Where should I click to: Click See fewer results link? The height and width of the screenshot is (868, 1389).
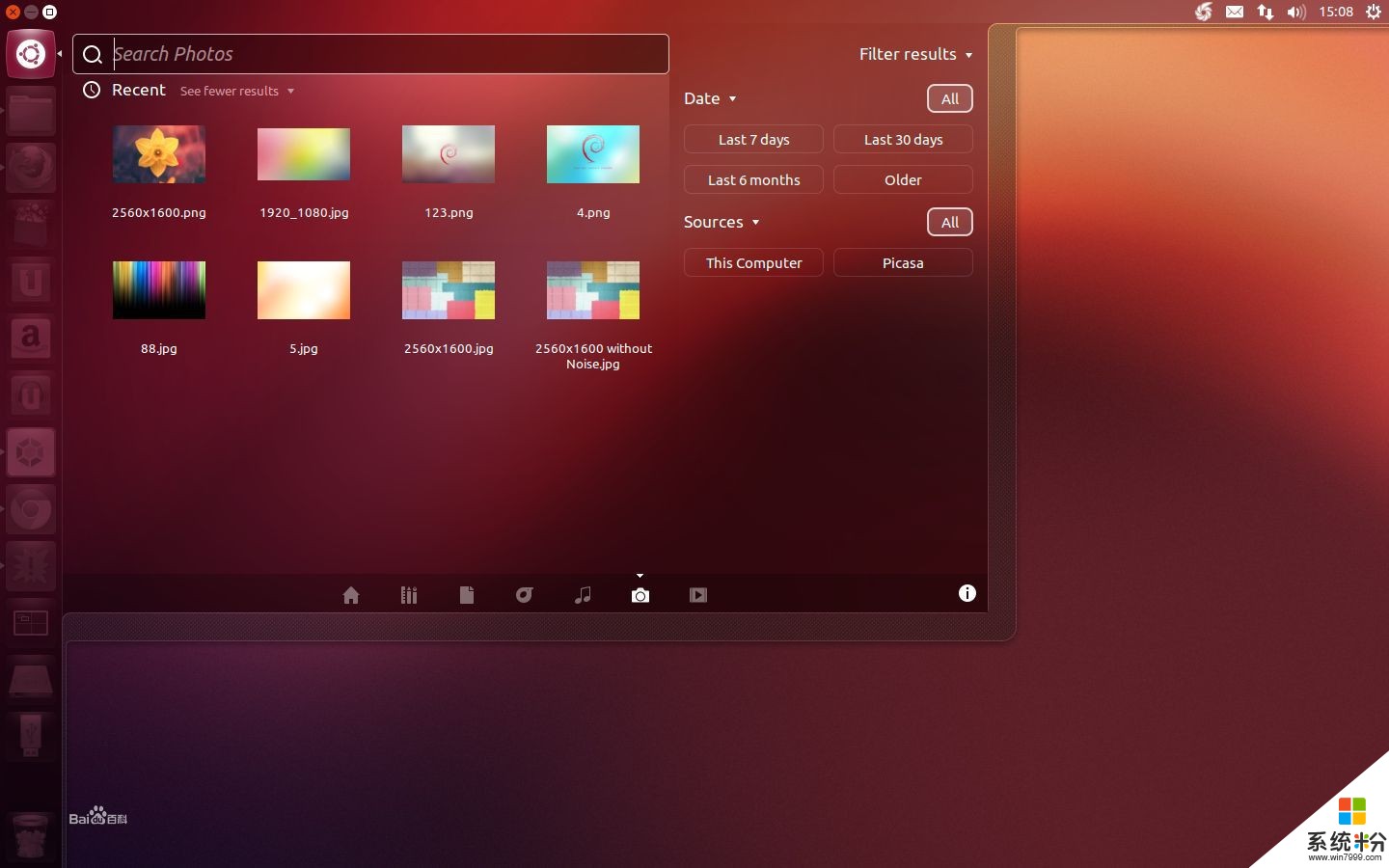click(236, 91)
